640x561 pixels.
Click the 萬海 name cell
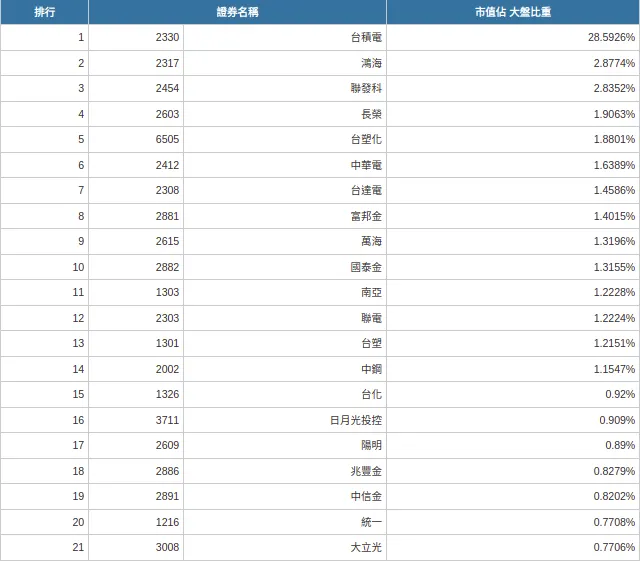(285, 241)
